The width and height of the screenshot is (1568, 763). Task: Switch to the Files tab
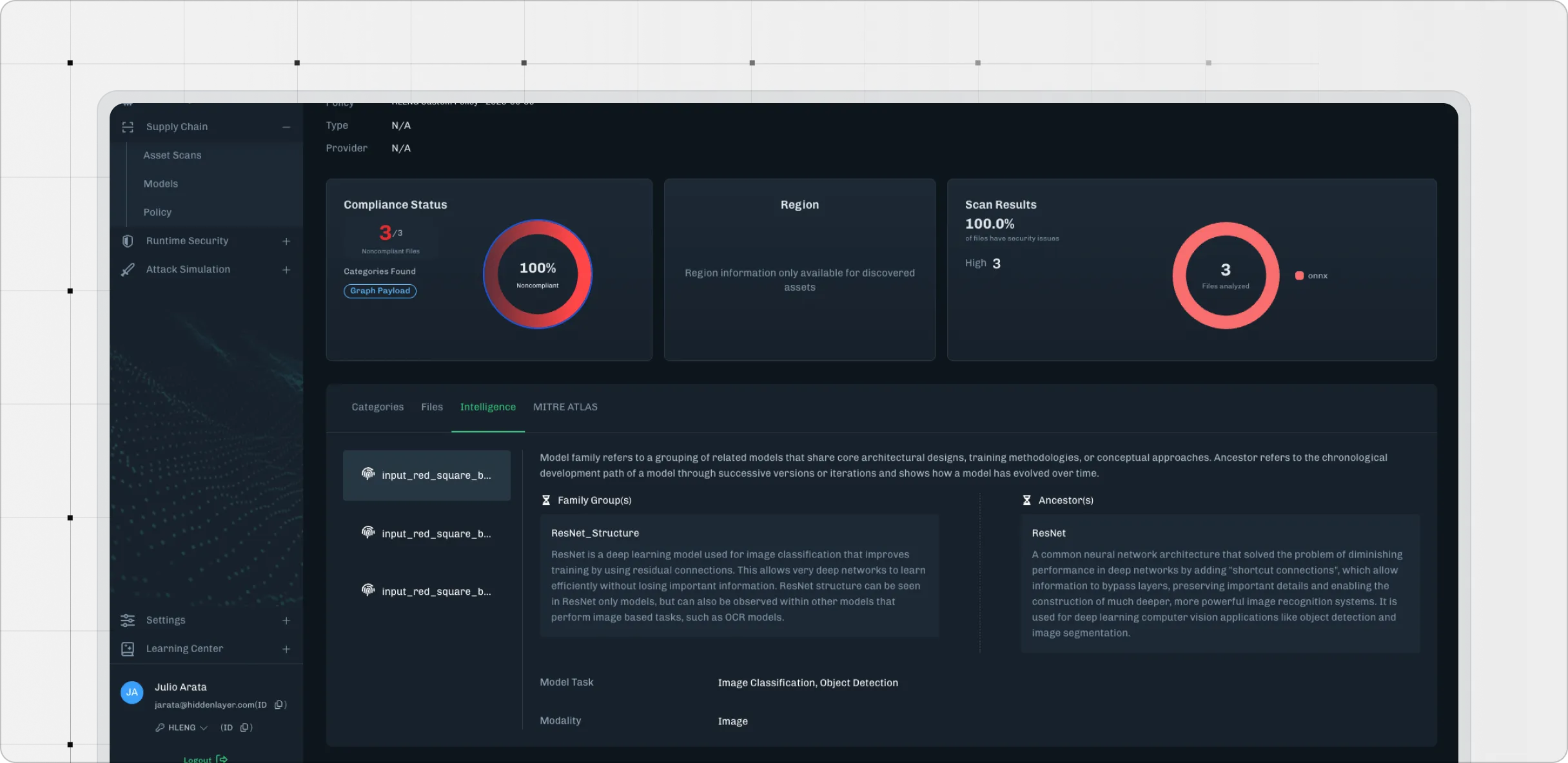tap(432, 407)
